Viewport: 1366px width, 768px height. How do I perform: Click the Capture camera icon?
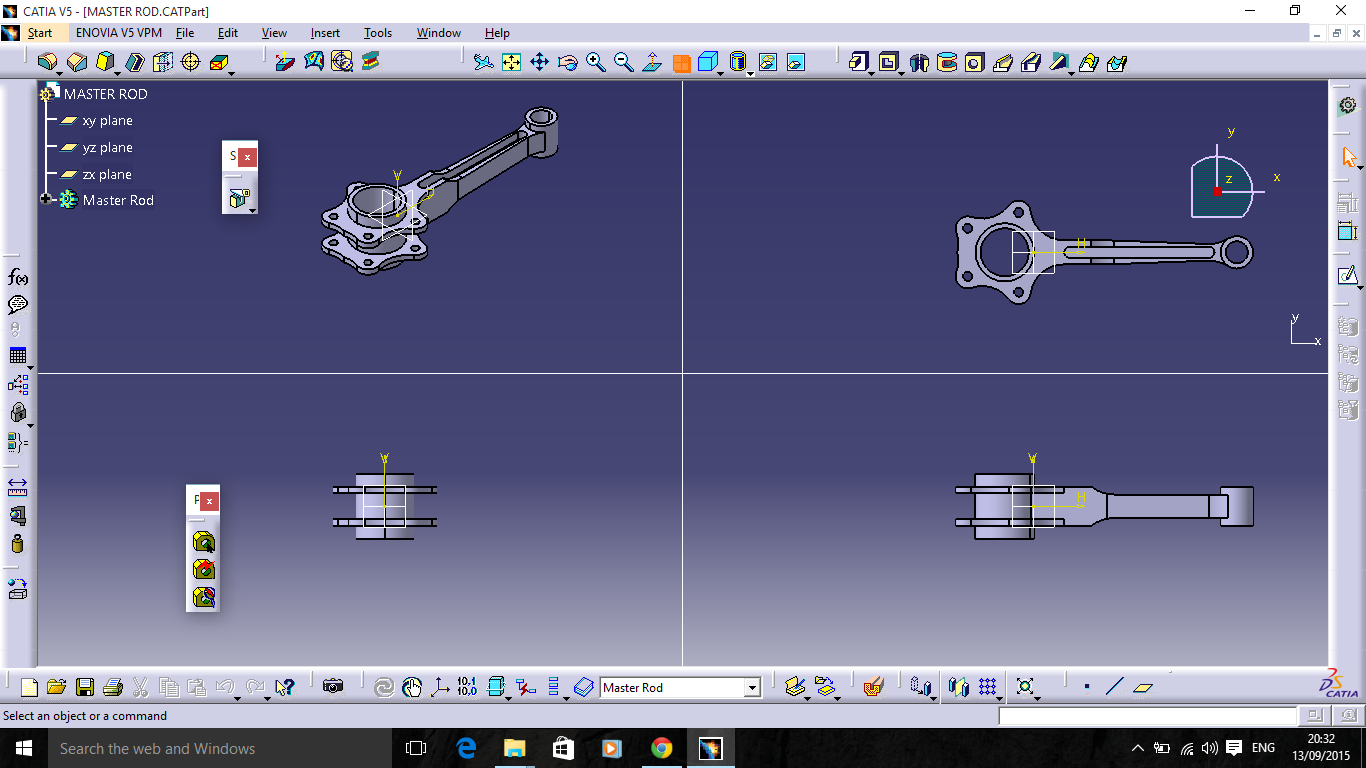coord(333,686)
